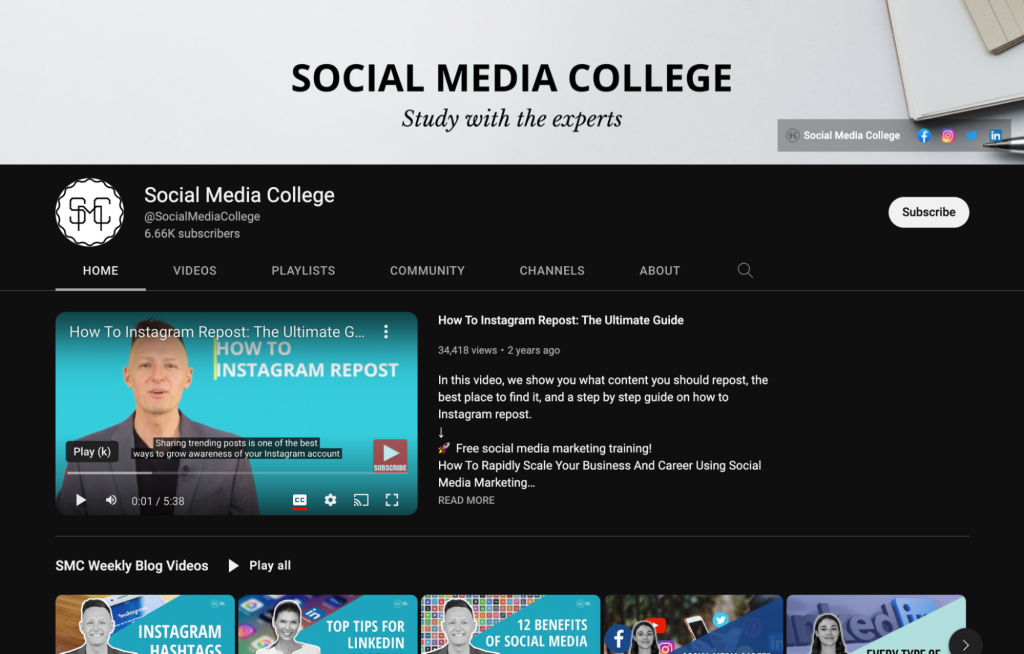
Task: Click the video title overlay in player
Action: tap(217, 332)
